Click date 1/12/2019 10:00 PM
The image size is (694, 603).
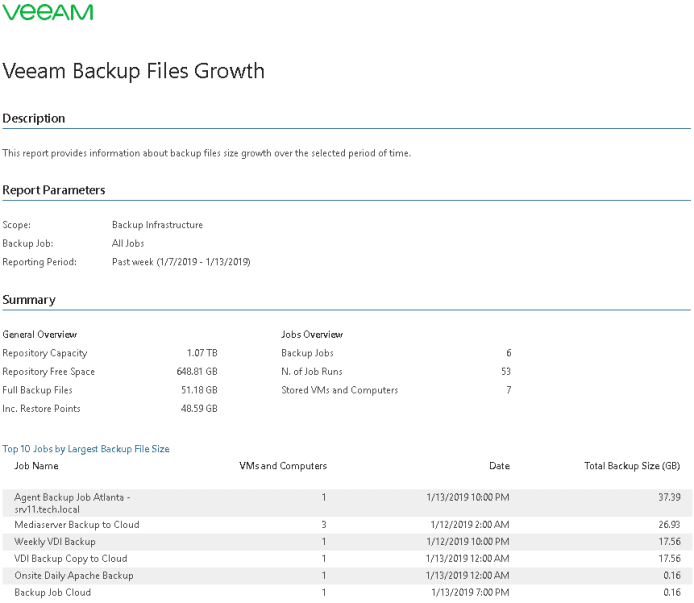(468, 542)
